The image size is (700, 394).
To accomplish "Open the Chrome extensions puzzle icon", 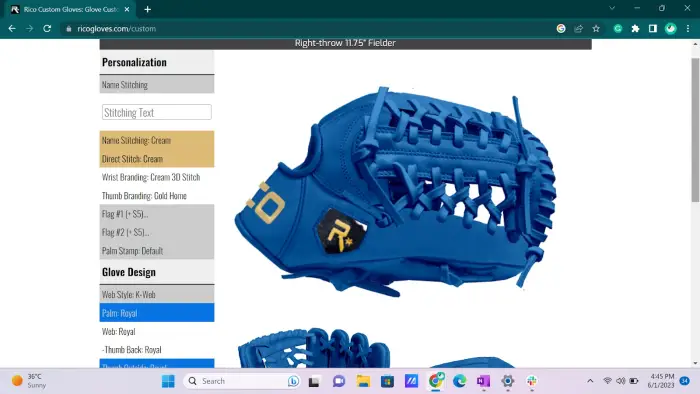I will coord(635,29).
